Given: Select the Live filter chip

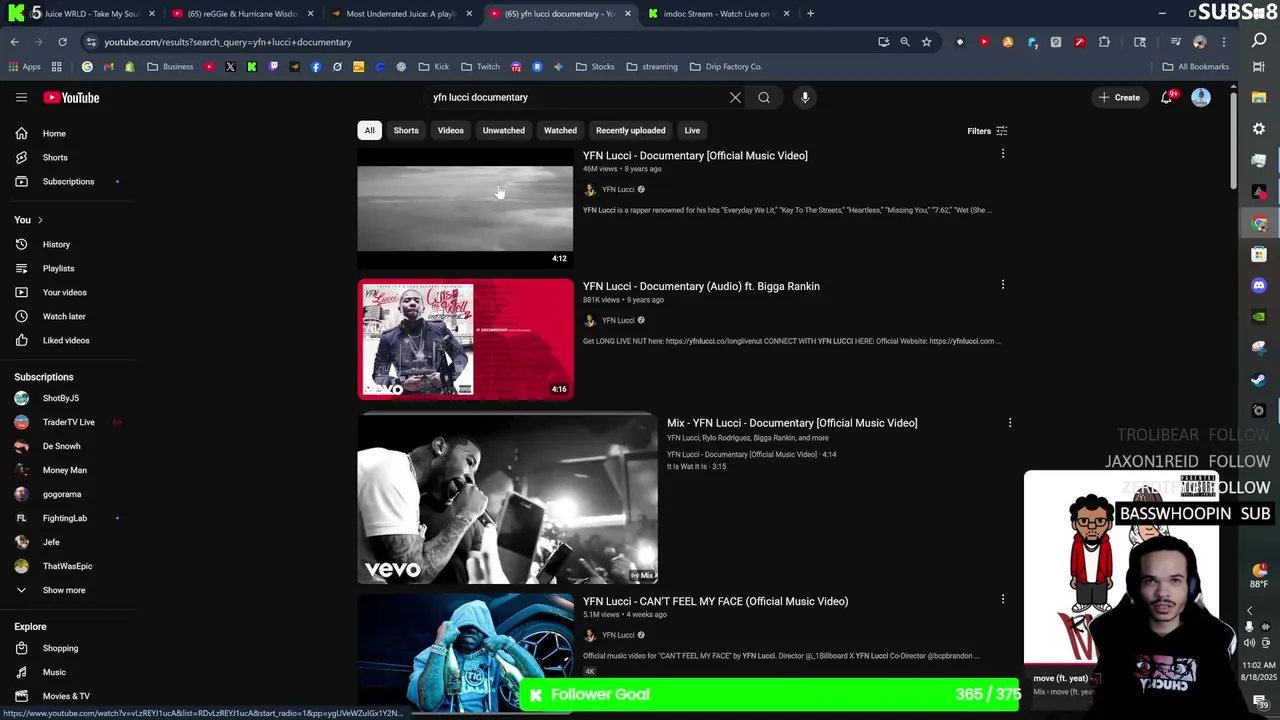Looking at the screenshot, I should point(692,130).
